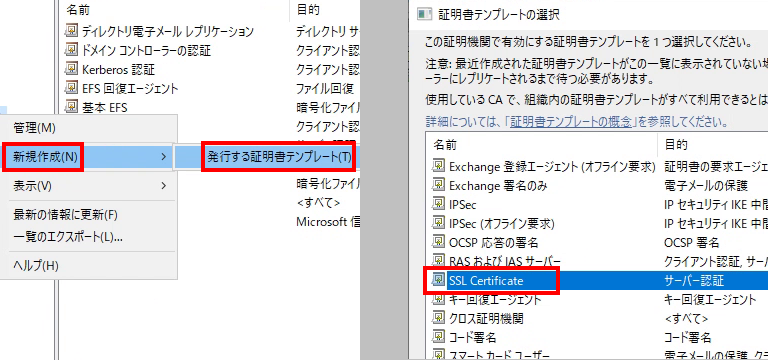768x360 pixels.
Task: Click the ドメイン コントローラーの認証 template icon
Action: tap(72, 50)
